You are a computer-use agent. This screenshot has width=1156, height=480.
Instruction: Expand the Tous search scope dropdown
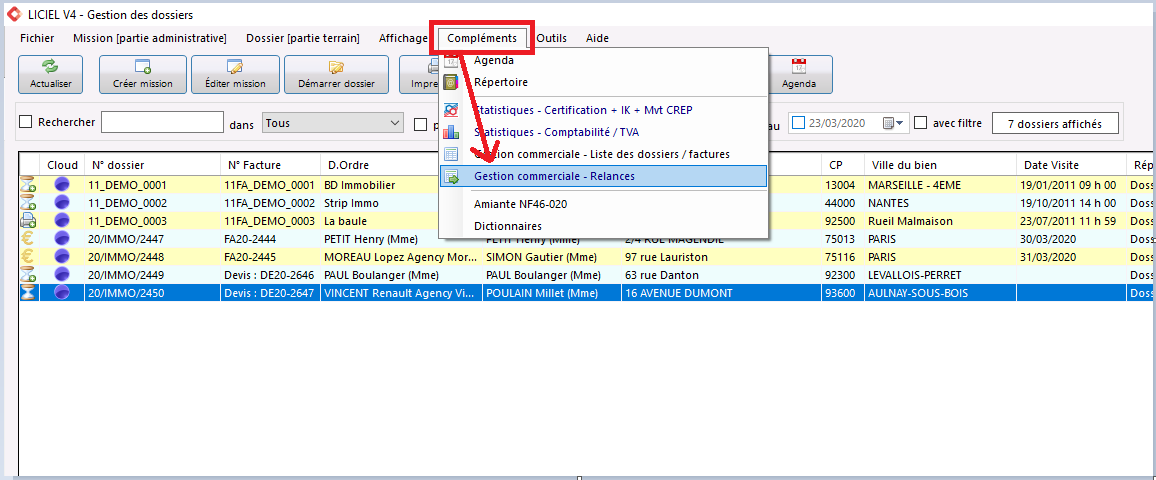coord(332,123)
